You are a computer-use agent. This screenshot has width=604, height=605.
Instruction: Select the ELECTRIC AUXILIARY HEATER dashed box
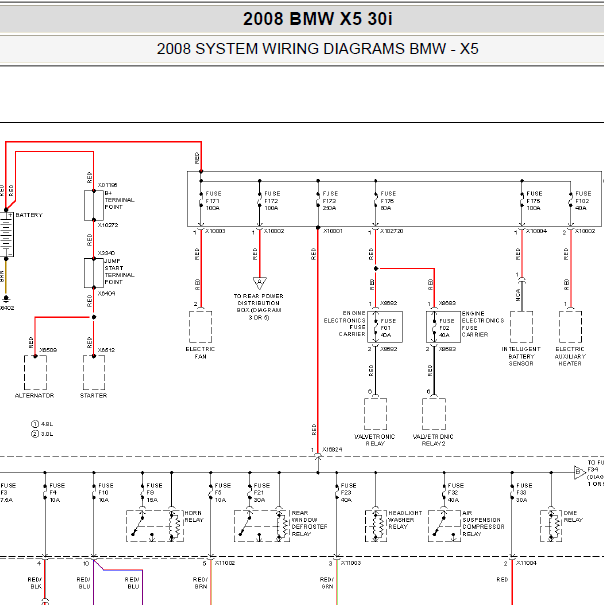pyautogui.click(x=570, y=327)
